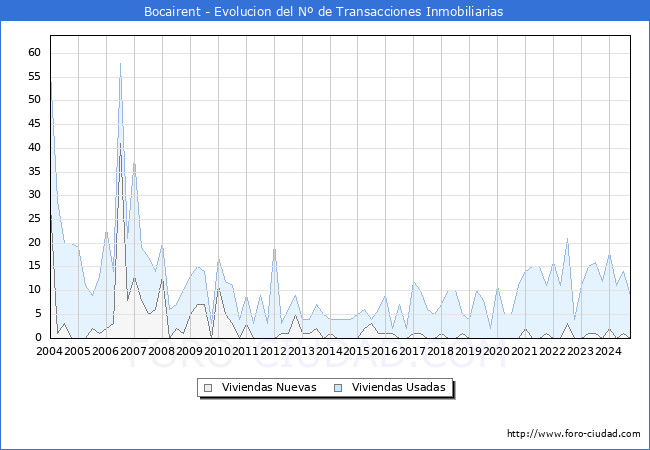Click the x-axis label 2012
The height and width of the screenshot is (450, 650).
[x=273, y=351]
